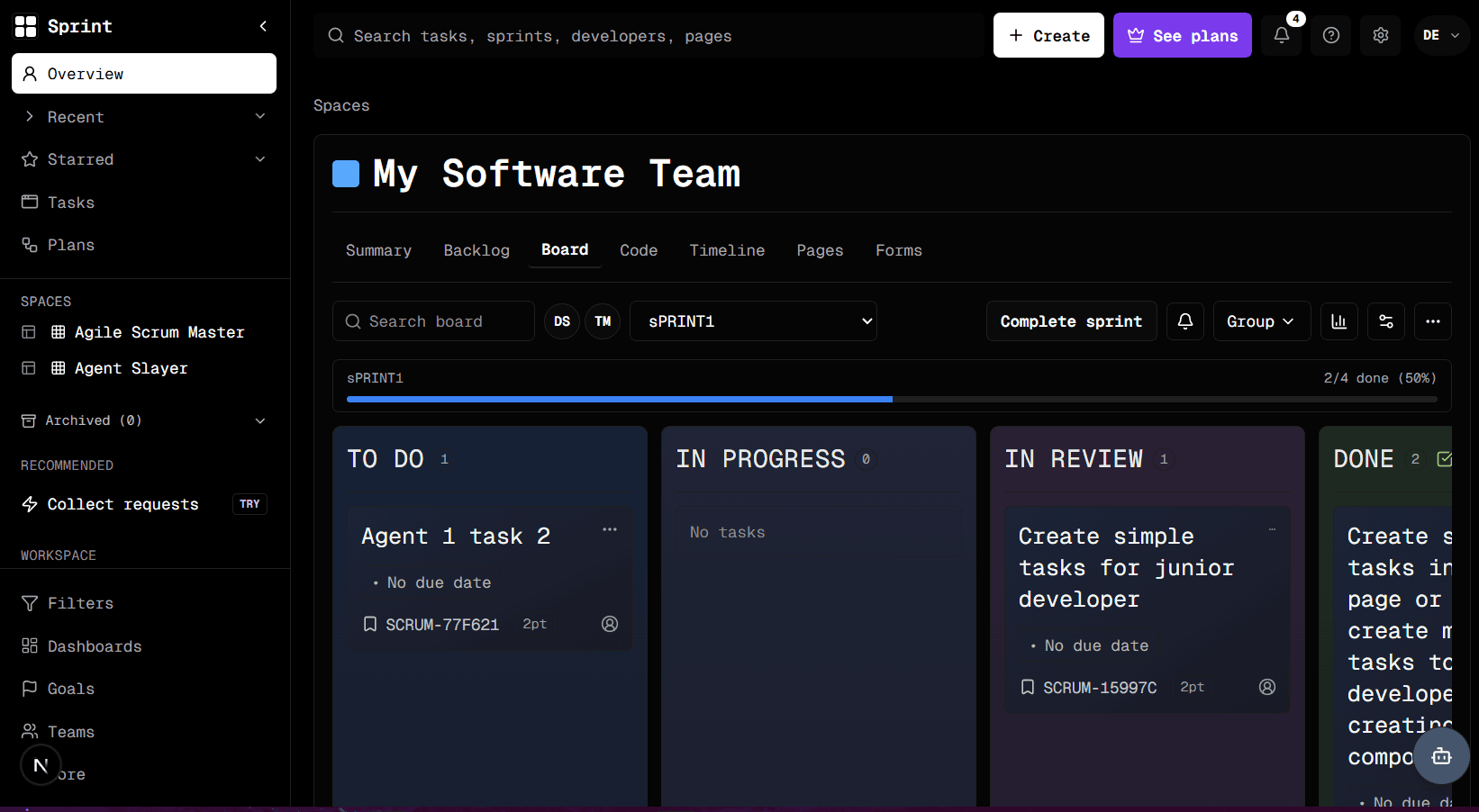Expand the Recent section chevron
This screenshot has width=1479, height=812.
260,116
